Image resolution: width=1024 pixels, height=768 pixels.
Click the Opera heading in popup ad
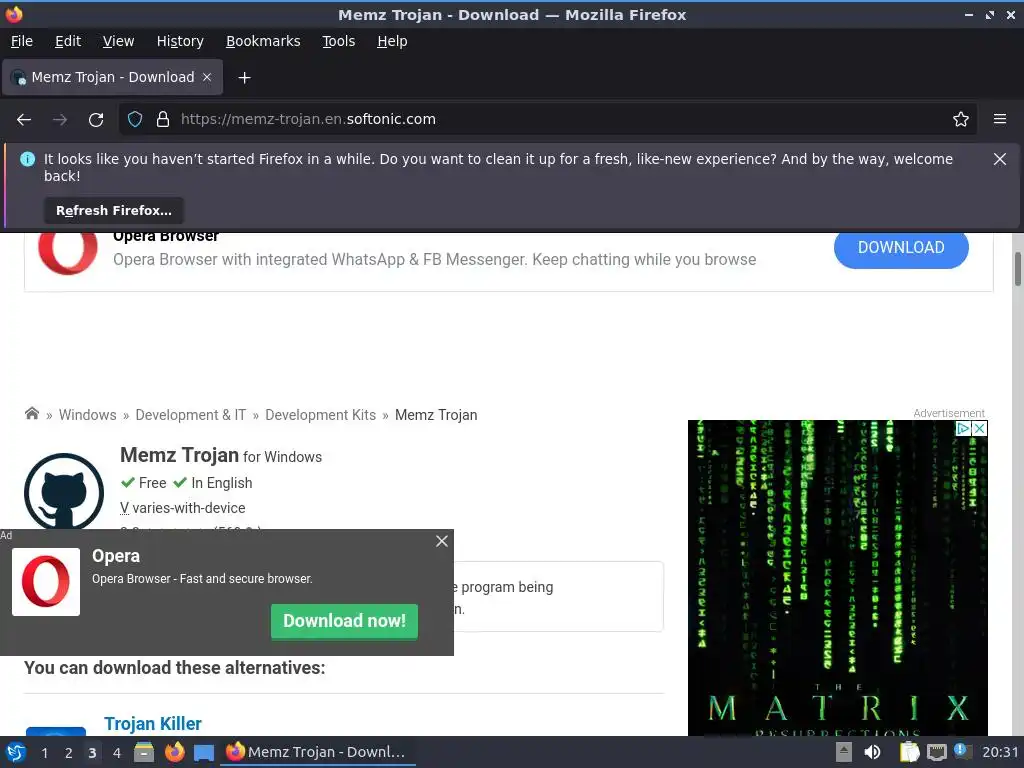[116, 556]
